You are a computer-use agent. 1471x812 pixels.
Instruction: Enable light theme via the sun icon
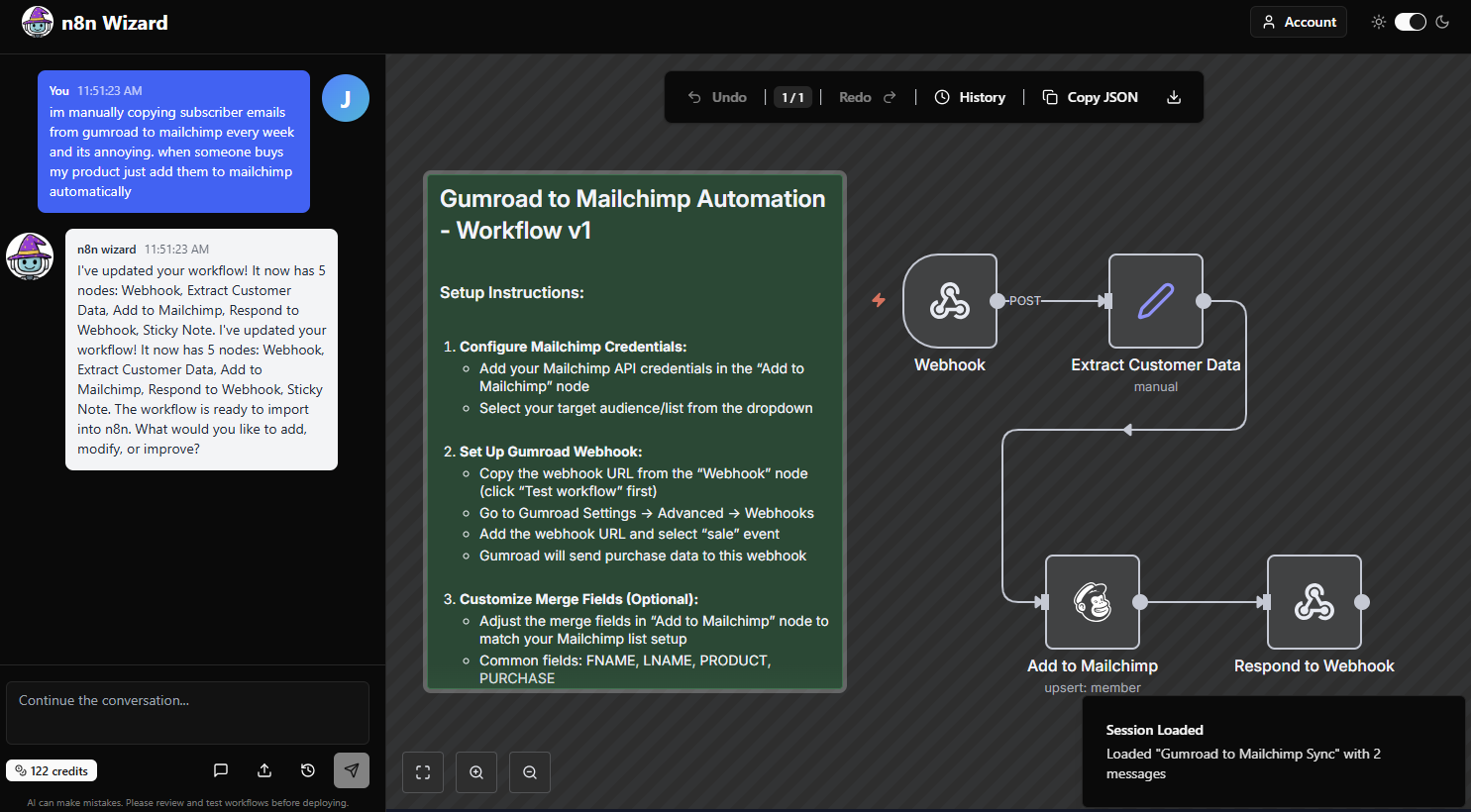tap(1378, 21)
